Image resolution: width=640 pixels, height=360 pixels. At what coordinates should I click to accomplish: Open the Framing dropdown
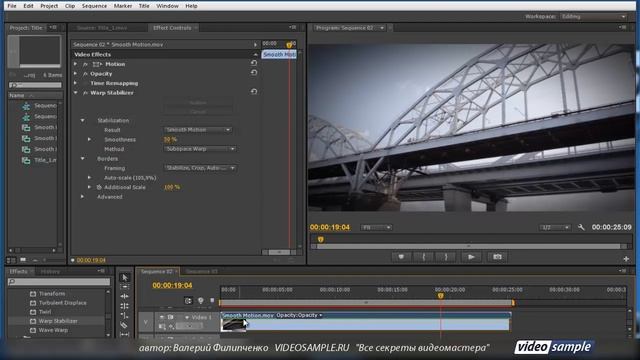[x=200, y=168]
